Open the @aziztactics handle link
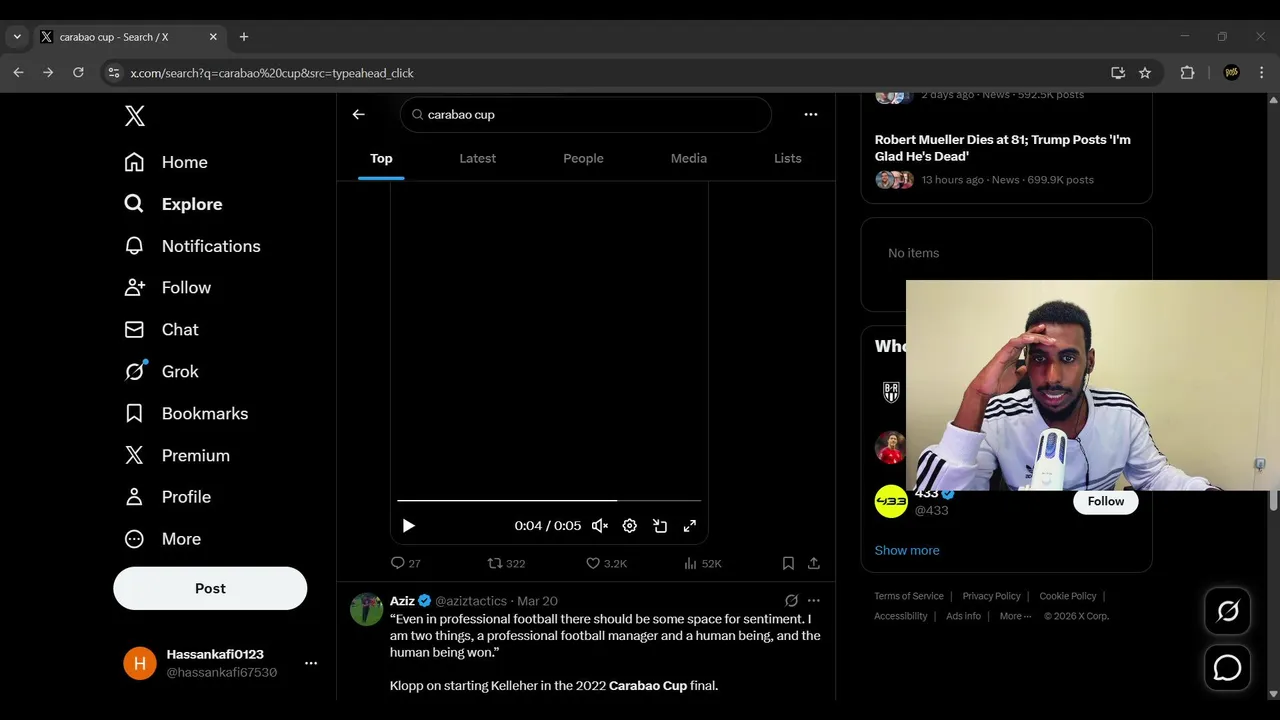Image resolution: width=1280 pixels, height=720 pixels. pyautogui.click(x=471, y=601)
